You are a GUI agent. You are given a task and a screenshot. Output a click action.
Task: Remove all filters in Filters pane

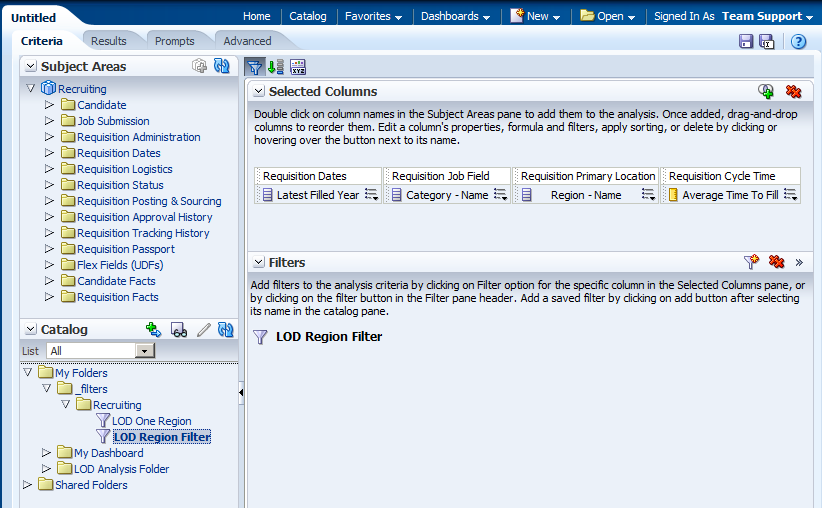click(776, 262)
